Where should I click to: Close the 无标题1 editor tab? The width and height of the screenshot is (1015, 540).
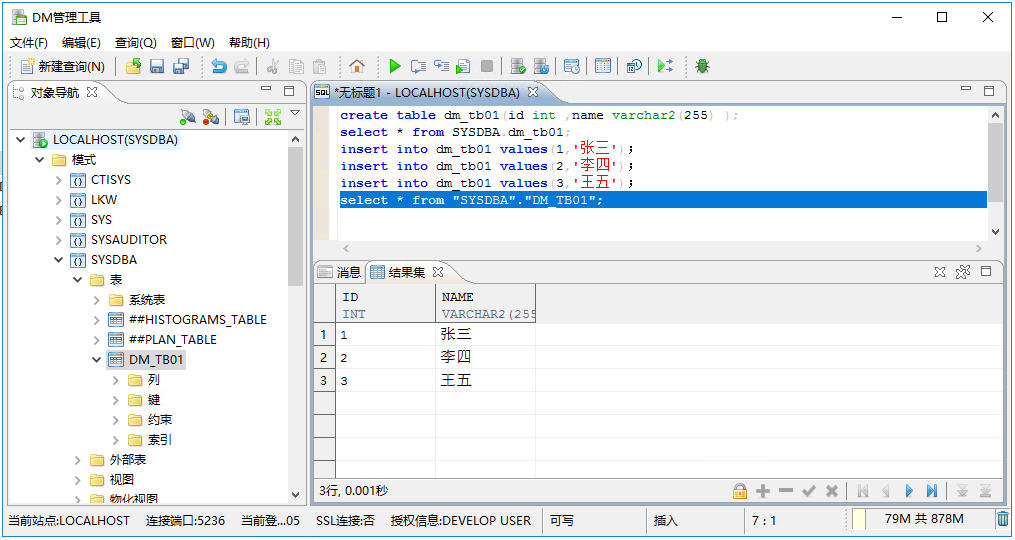[533, 92]
